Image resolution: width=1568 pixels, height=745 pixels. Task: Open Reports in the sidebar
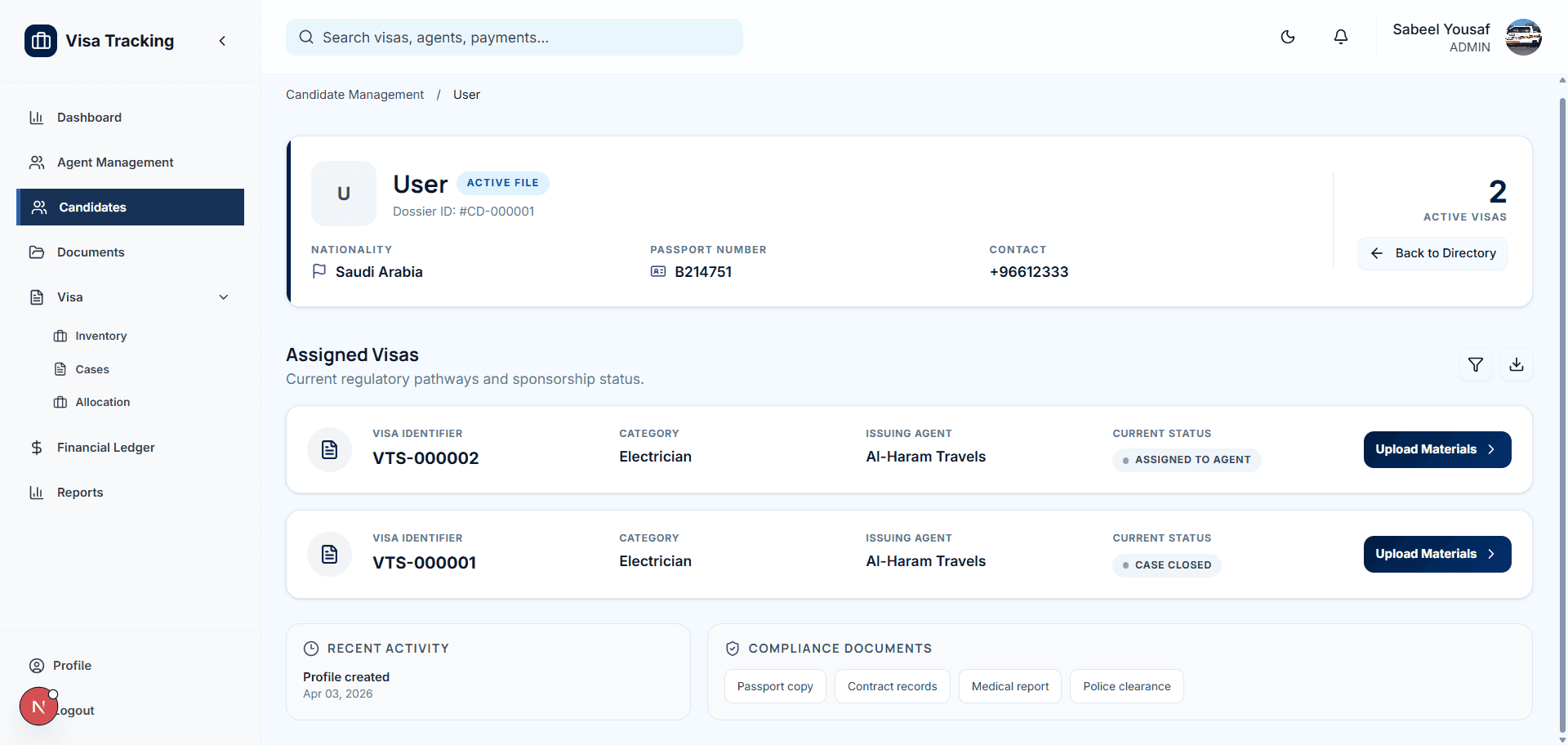pyautogui.click(x=131, y=493)
